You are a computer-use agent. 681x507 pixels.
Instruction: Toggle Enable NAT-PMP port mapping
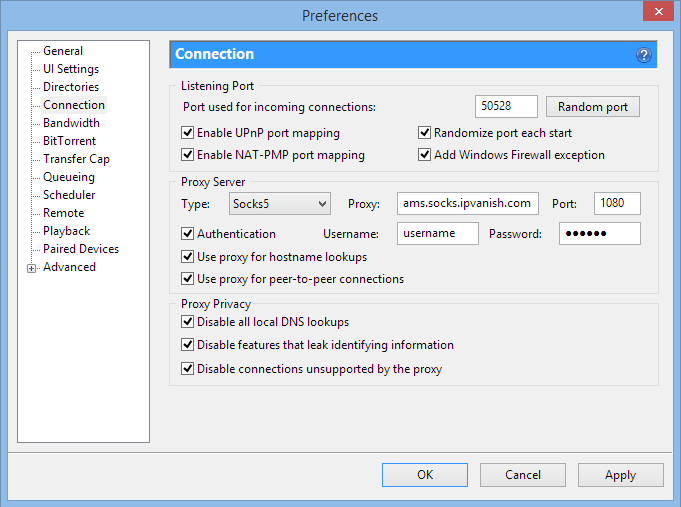[x=187, y=155]
